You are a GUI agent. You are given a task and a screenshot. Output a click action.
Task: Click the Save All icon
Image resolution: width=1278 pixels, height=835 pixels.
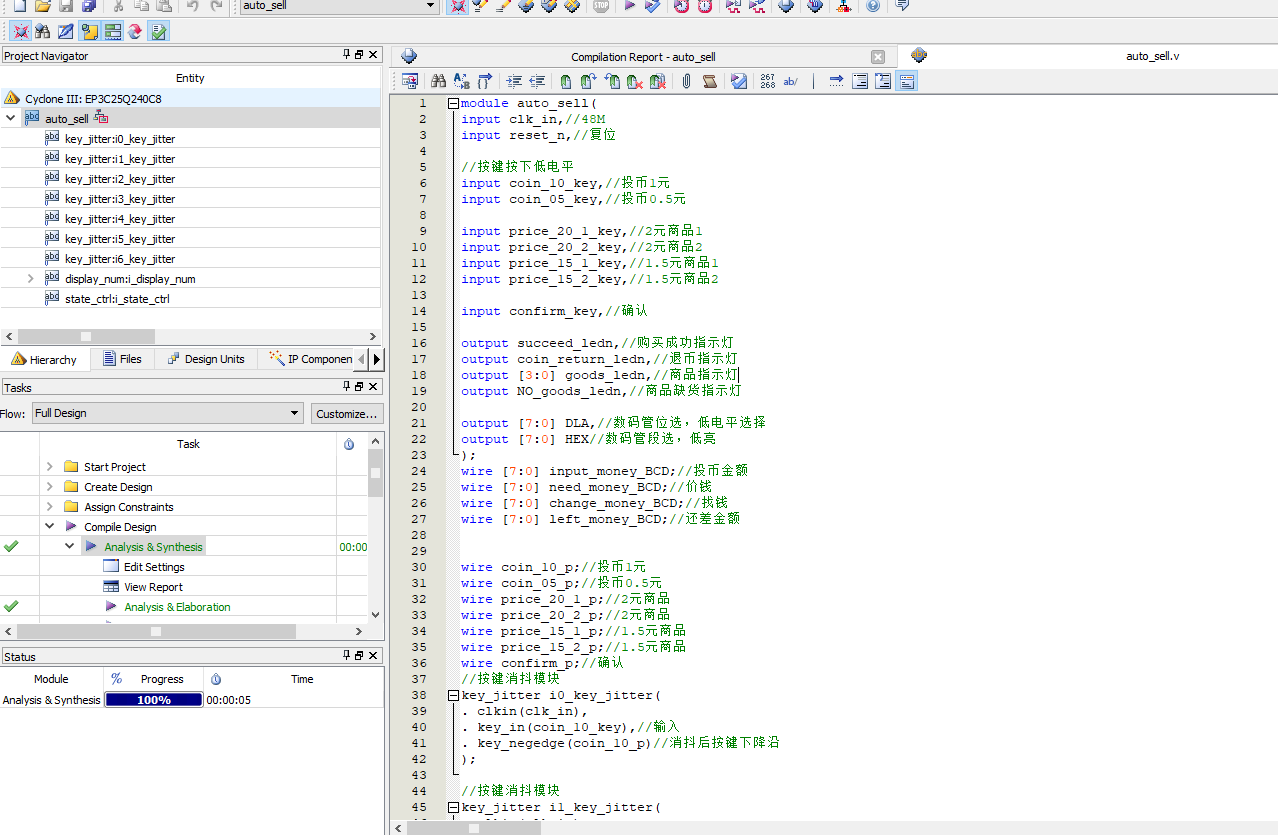pos(89,6)
